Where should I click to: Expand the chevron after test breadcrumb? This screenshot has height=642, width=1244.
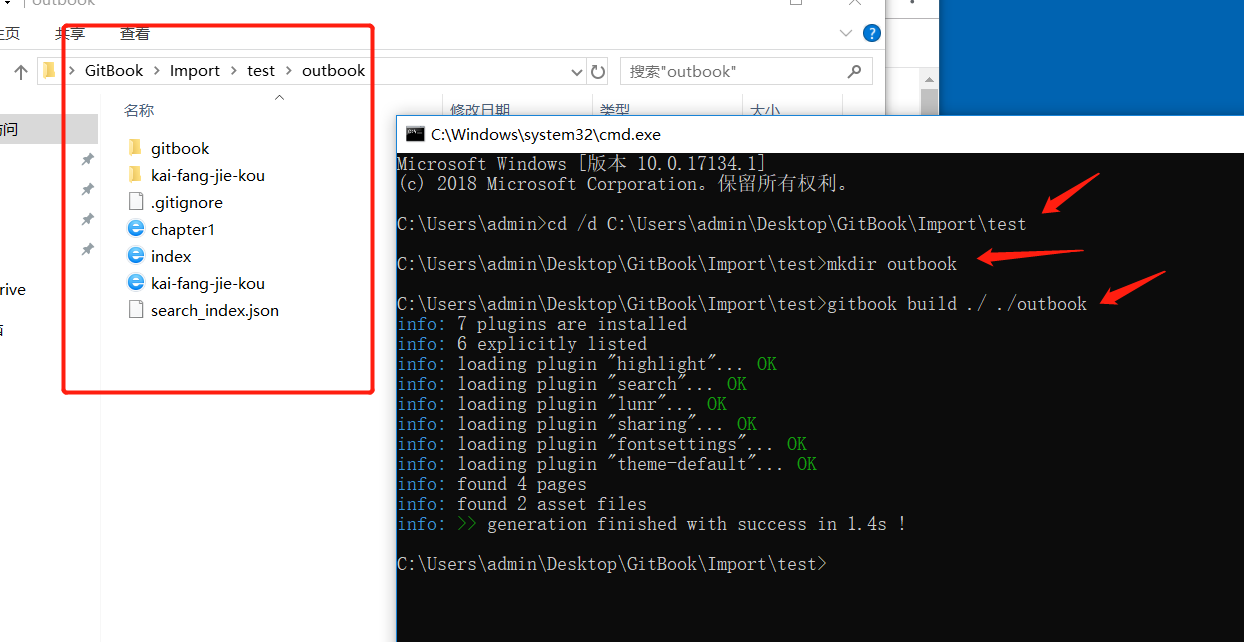[x=288, y=71]
